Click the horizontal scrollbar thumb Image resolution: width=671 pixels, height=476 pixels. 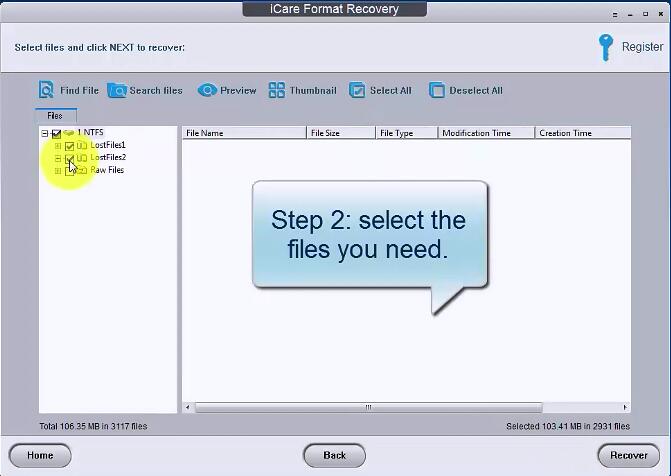(368, 407)
